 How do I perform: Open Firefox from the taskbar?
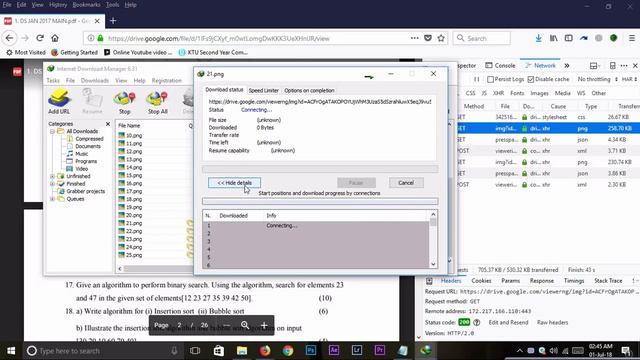(x=265, y=351)
